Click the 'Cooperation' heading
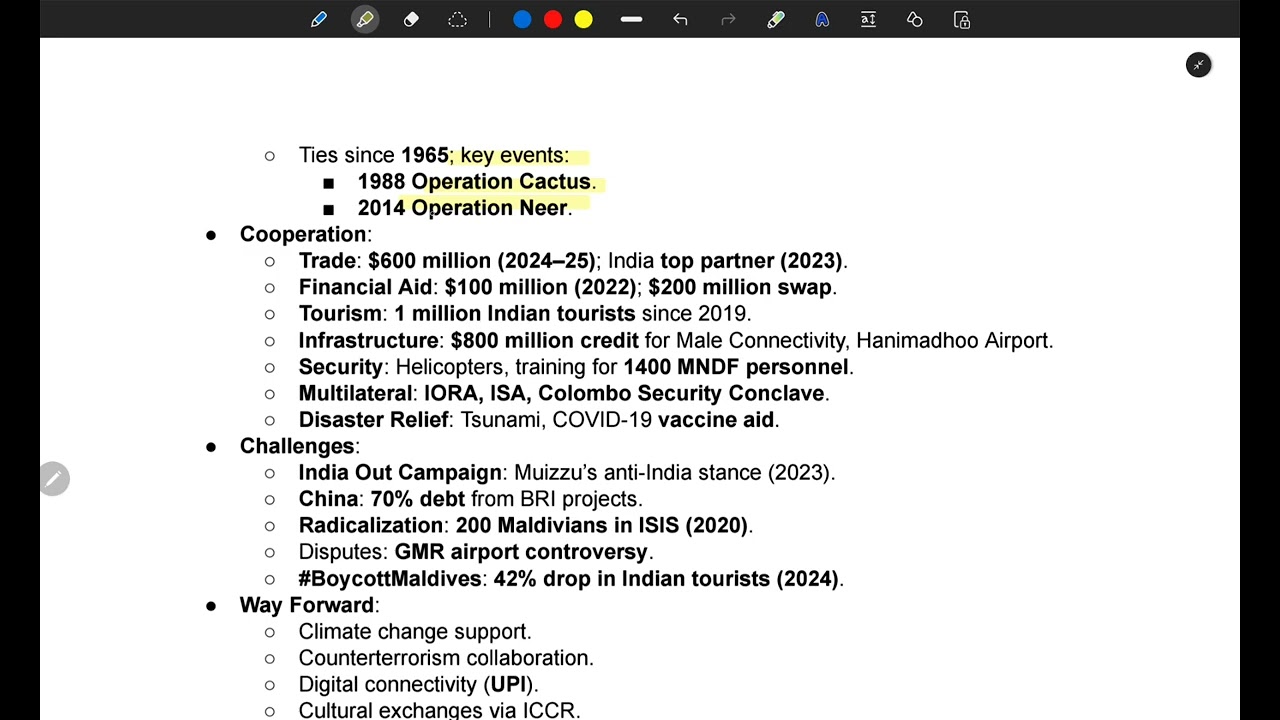Viewport: 1280px width, 720px height. [303, 234]
